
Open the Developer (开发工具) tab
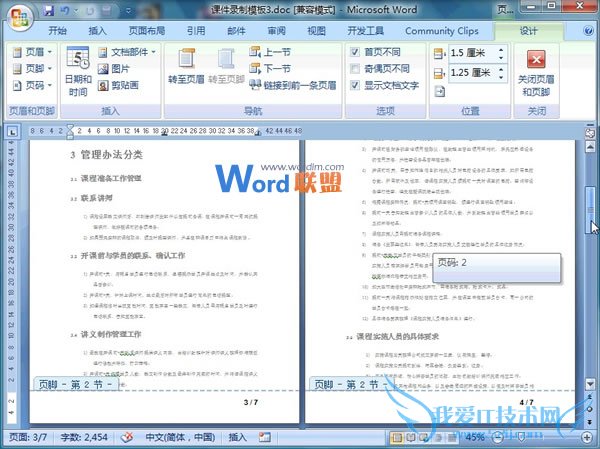point(365,31)
